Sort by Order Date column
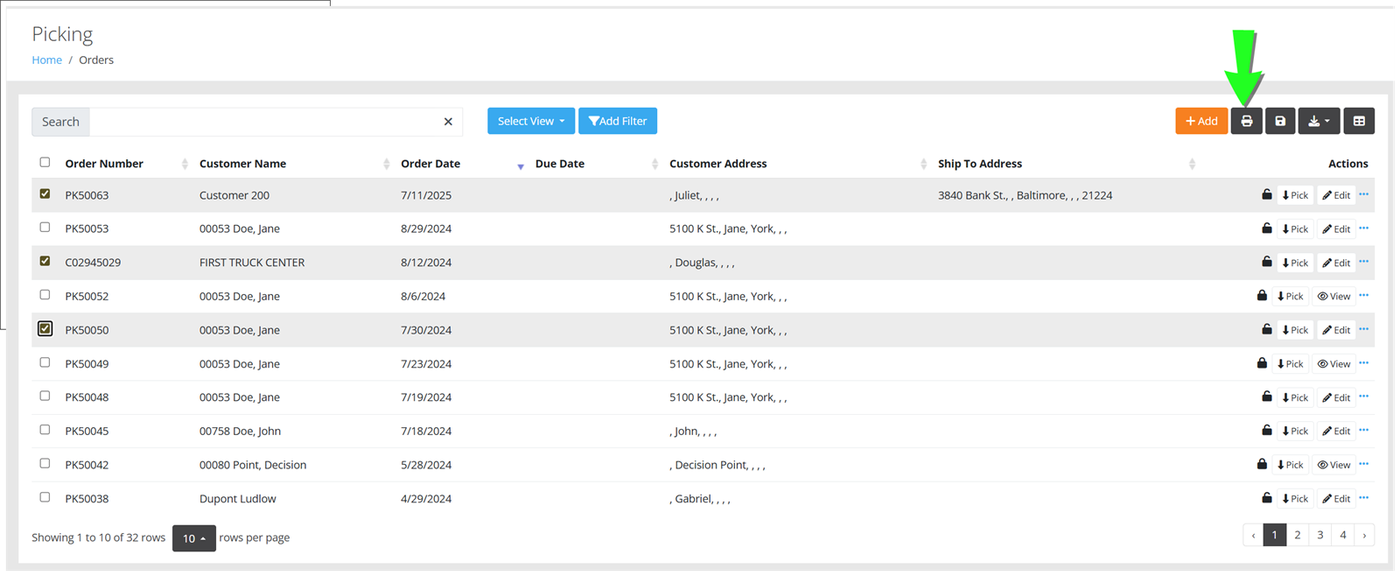 tap(430, 164)
